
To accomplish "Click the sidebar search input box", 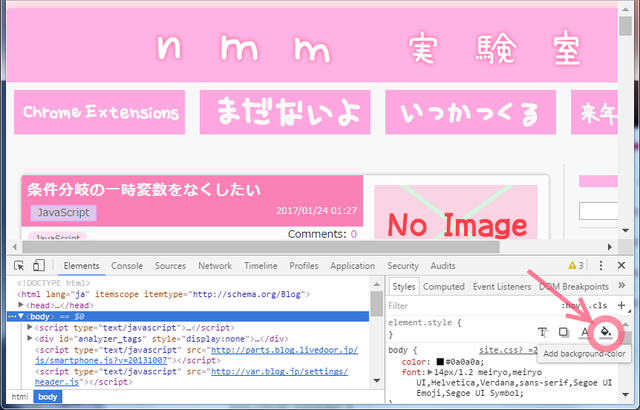I will [598, 211].
